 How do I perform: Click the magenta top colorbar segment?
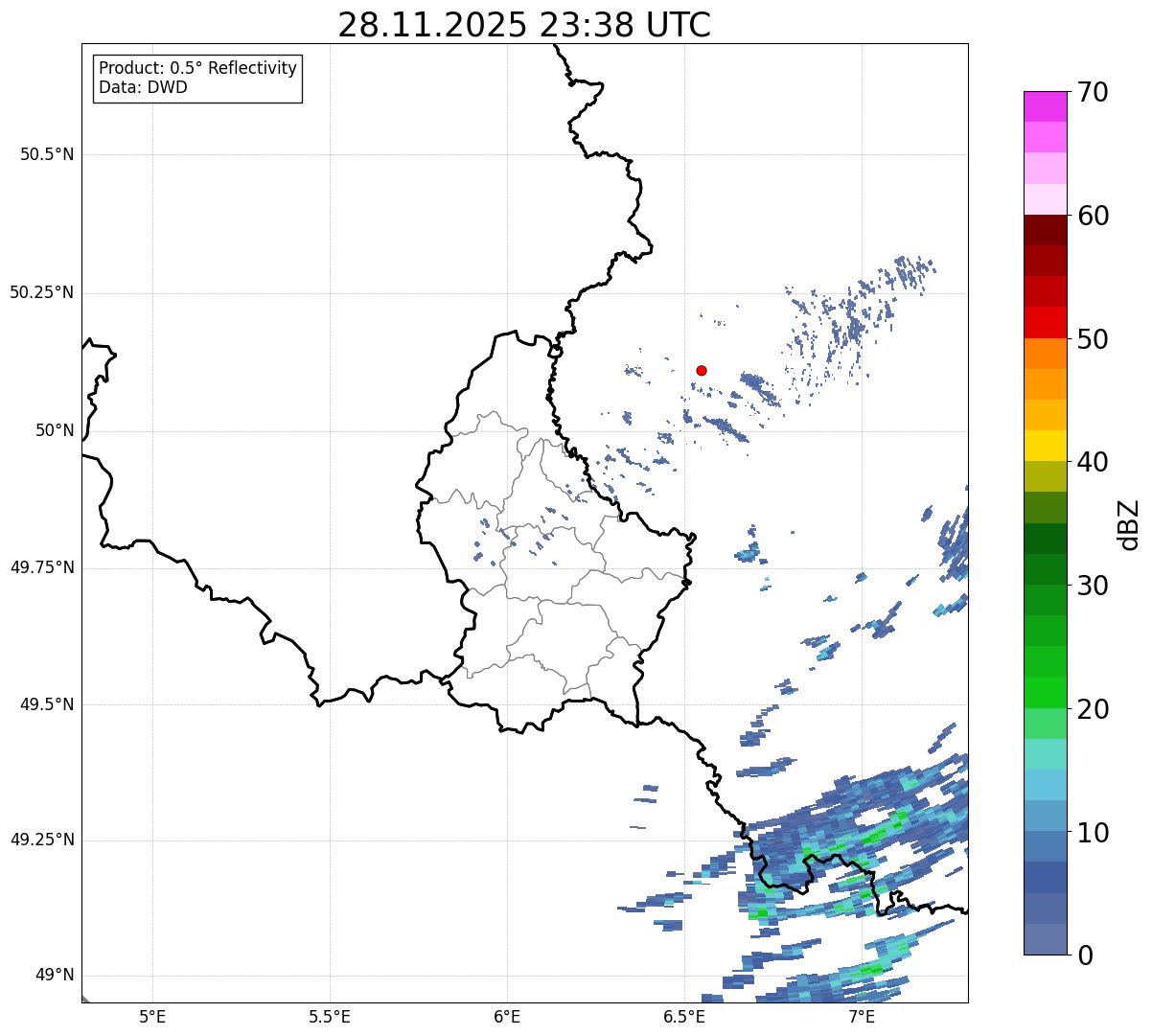tap(1046, 106)
